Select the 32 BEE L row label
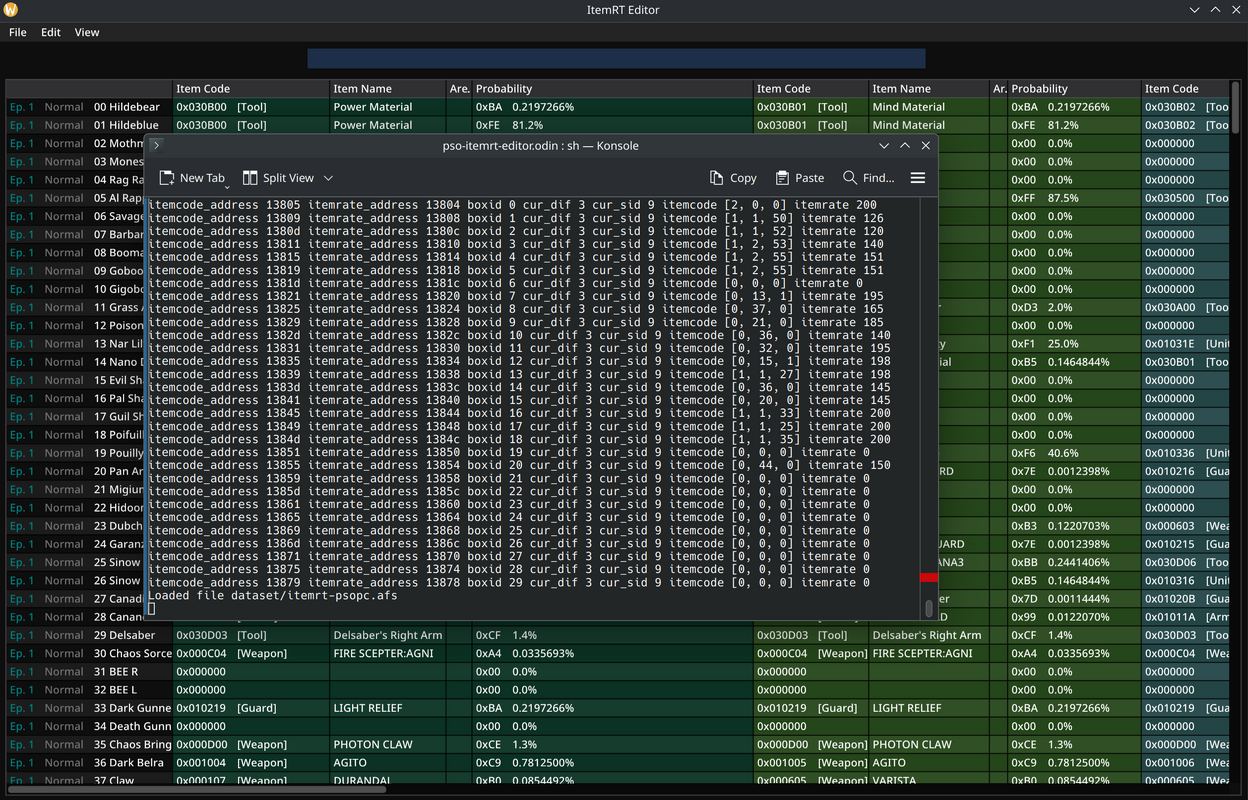The width and height of the screenshot is (1248, 800). 116,690
